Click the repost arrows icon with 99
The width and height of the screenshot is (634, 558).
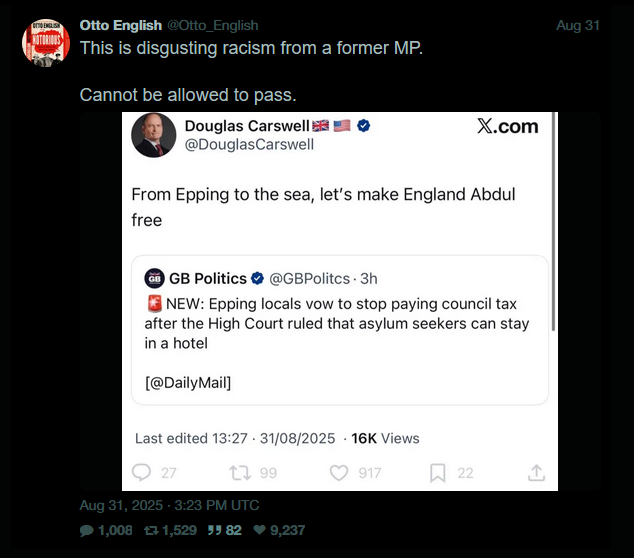[x=241, y=472]
